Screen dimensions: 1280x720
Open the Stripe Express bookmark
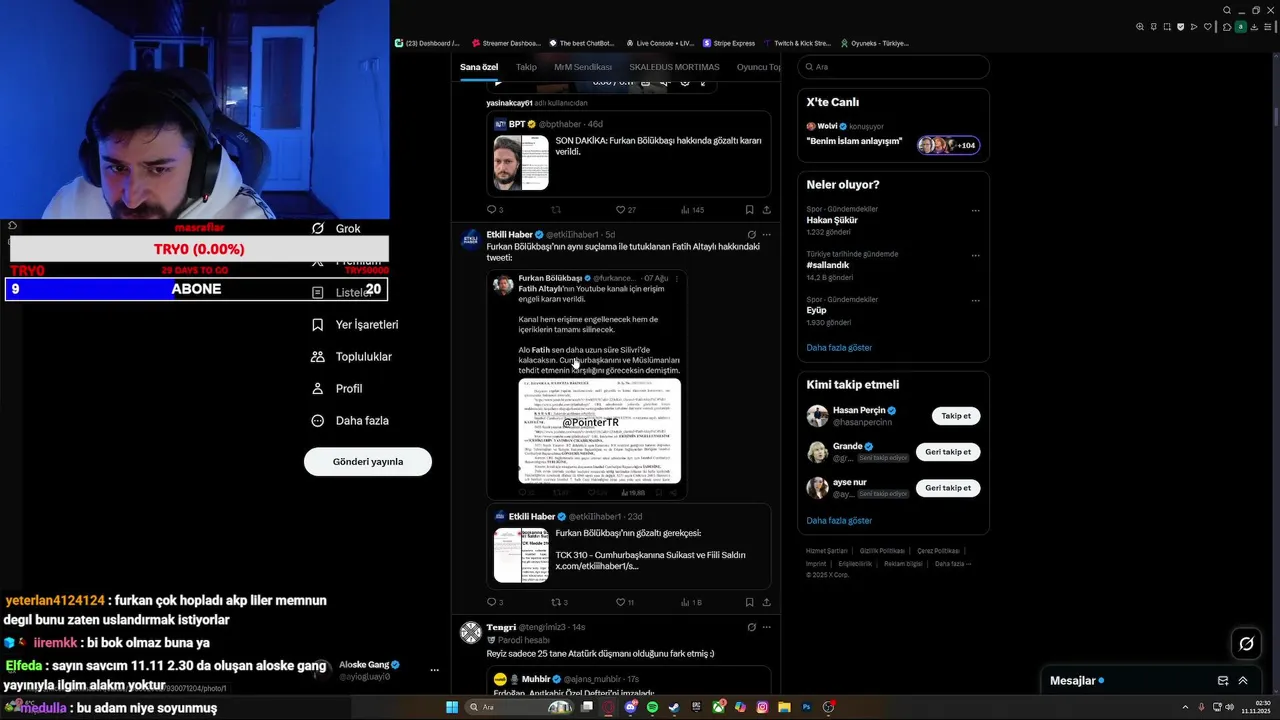tap(729, 43)
